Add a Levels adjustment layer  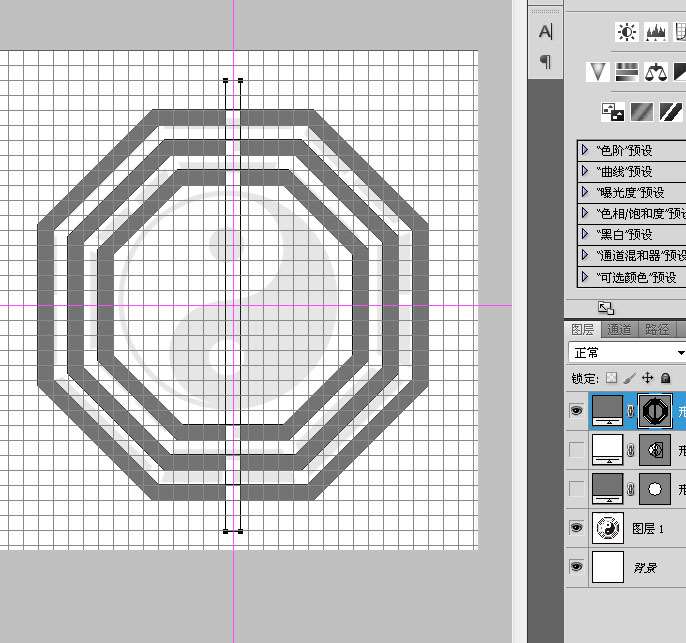pyautogui.click(x=656, y=32)
